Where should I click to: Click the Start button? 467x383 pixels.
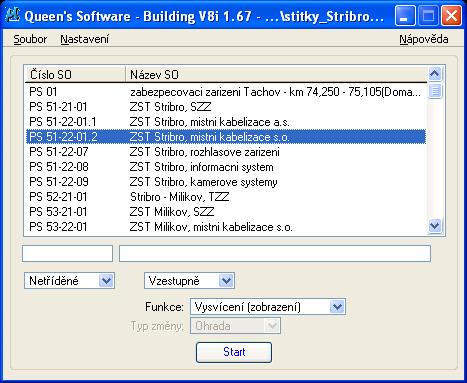coord(234,352)
